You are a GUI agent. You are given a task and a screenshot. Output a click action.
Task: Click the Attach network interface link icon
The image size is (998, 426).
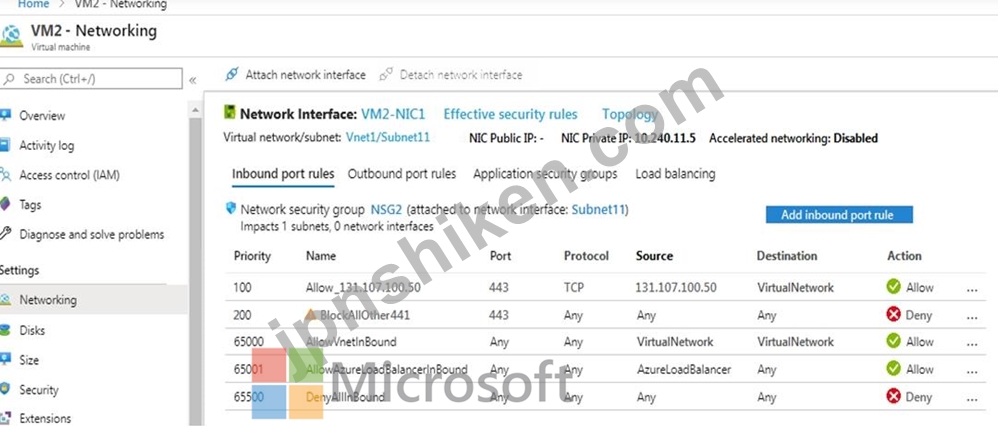coord(232,75)
